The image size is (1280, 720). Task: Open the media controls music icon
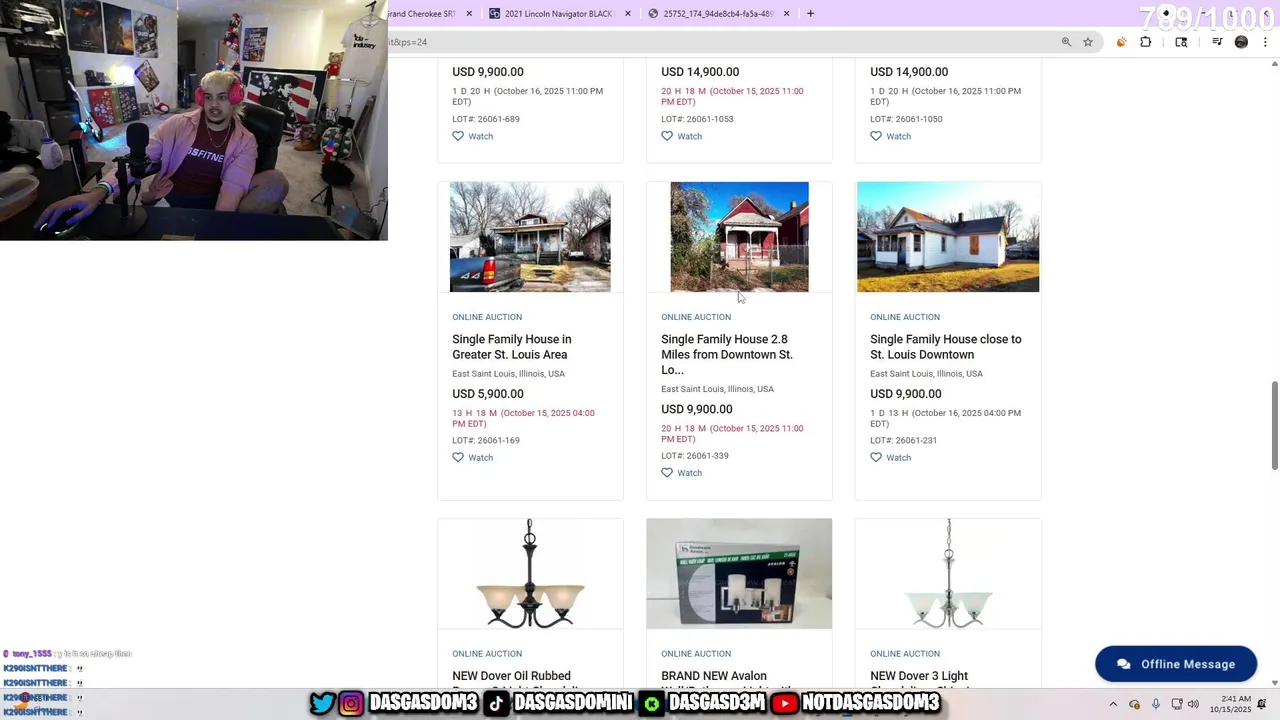(1217, 42)
